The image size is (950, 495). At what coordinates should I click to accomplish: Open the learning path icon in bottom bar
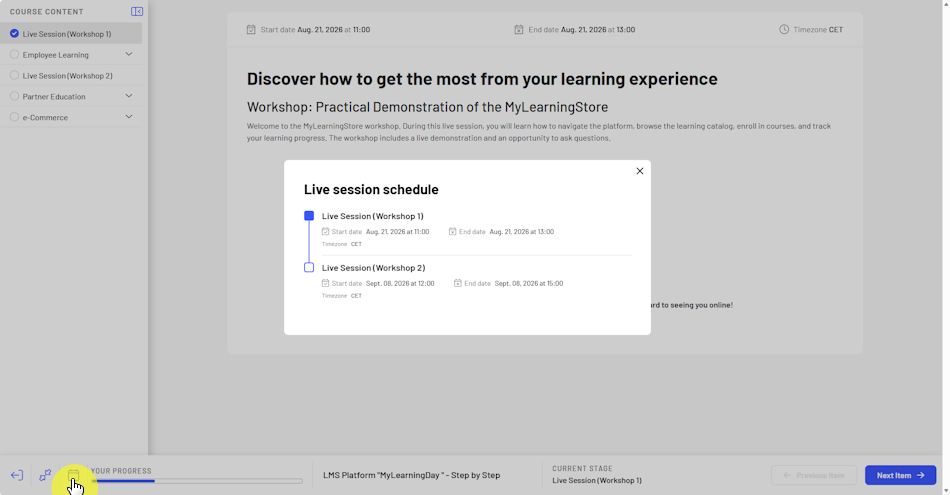(x=45, y=476)
